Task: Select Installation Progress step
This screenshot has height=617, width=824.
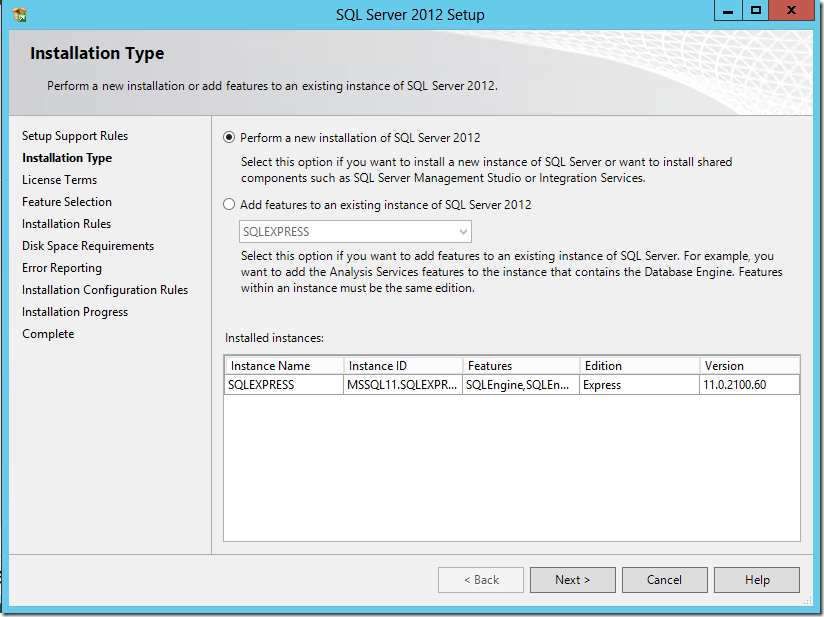Action: pos(75,312)
